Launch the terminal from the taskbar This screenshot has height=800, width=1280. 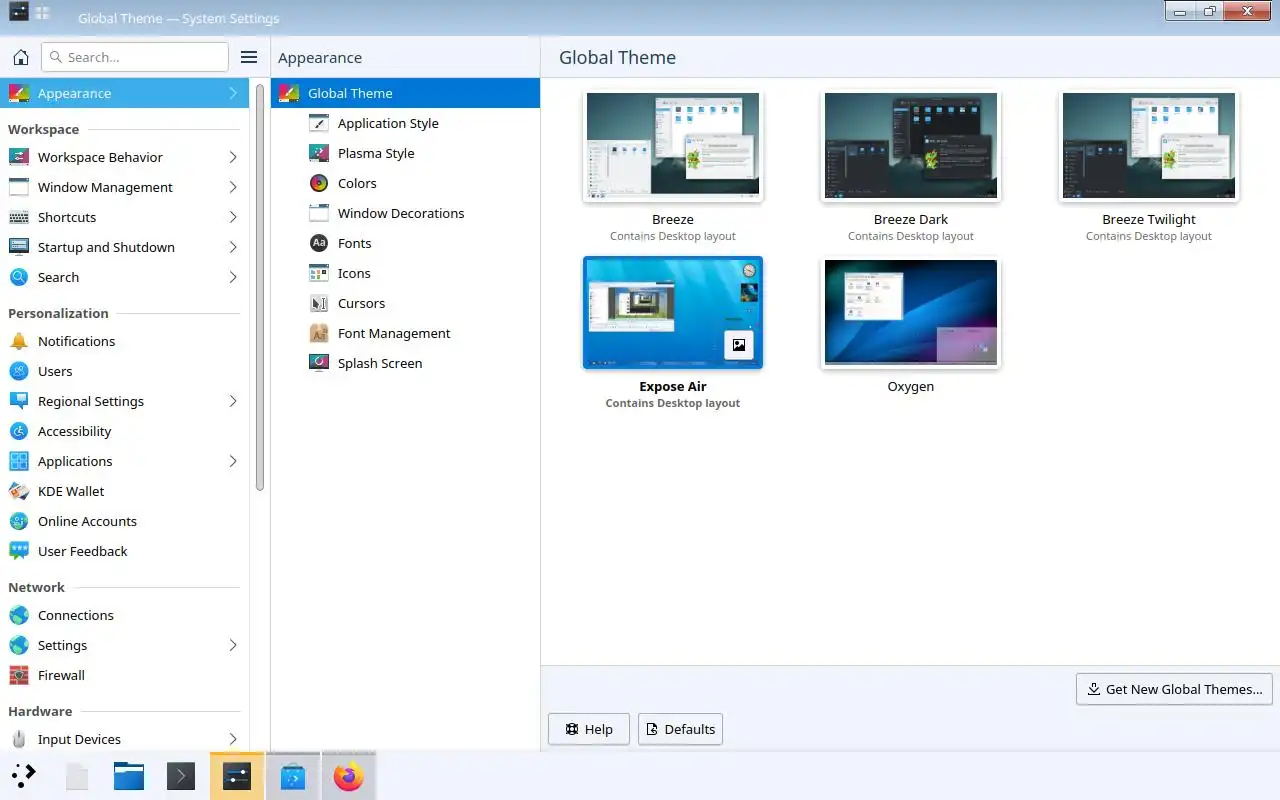[x=181, y=776]
